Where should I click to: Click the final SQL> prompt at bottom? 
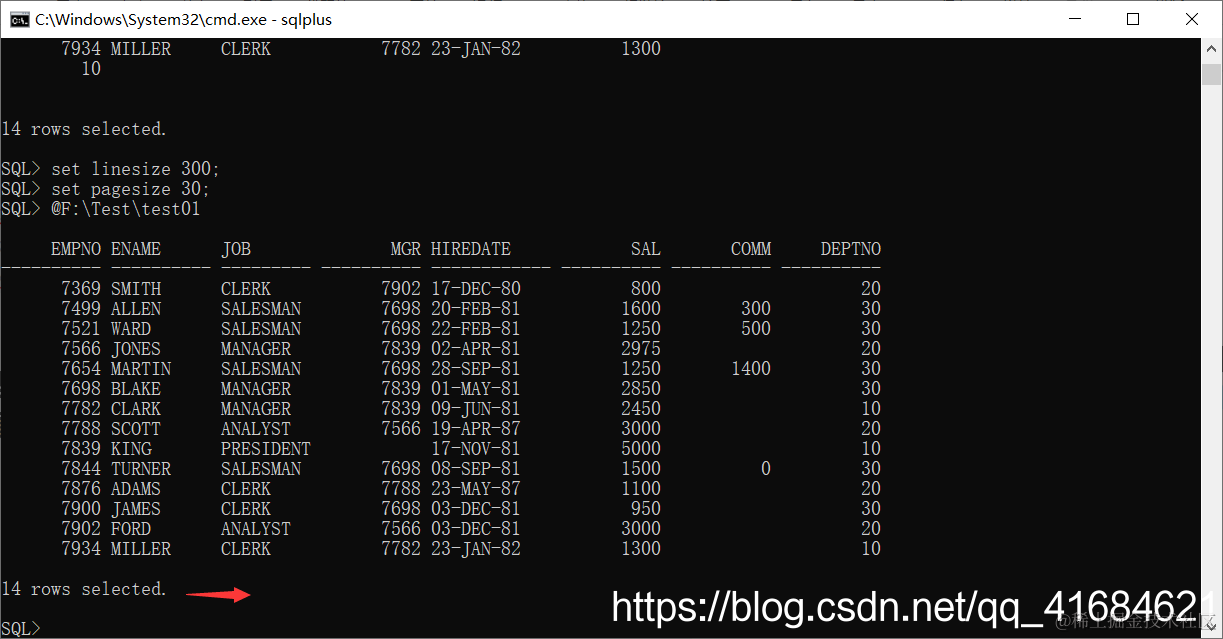[21, 628]
